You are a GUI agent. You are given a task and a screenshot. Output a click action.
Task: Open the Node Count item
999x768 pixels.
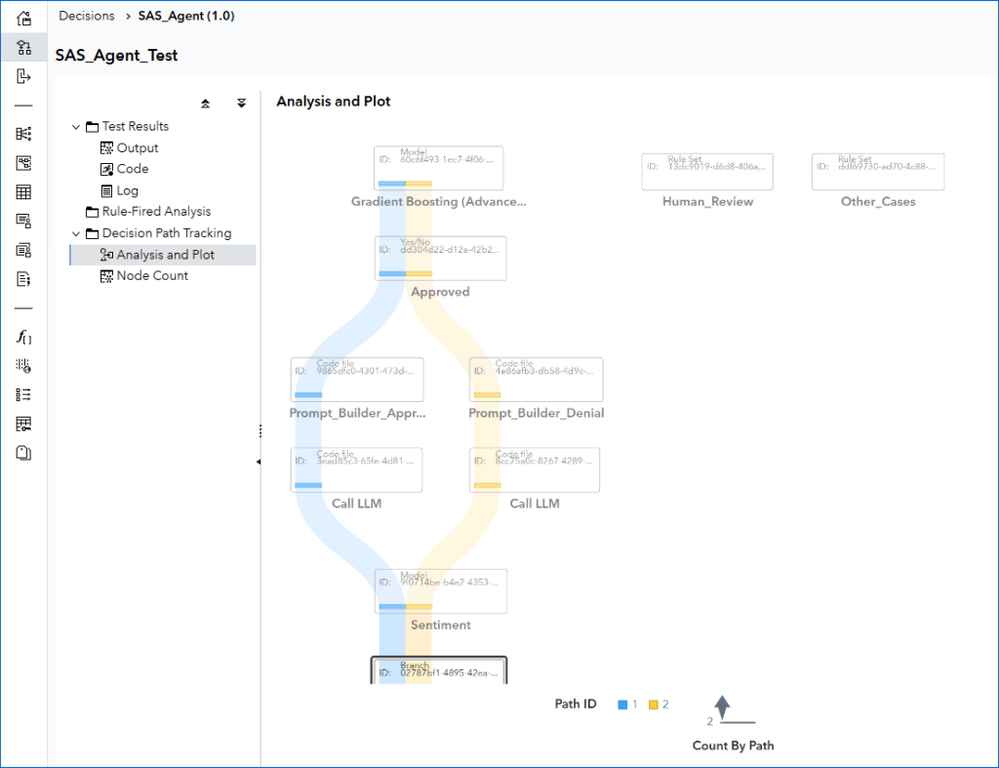tap(144, 276)
